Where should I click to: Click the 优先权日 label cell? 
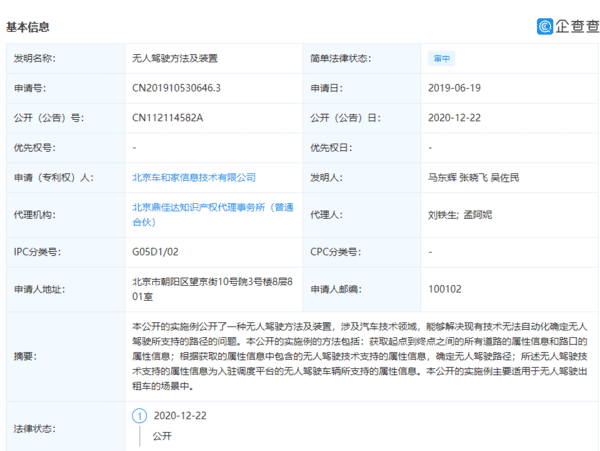pos(362,148)
